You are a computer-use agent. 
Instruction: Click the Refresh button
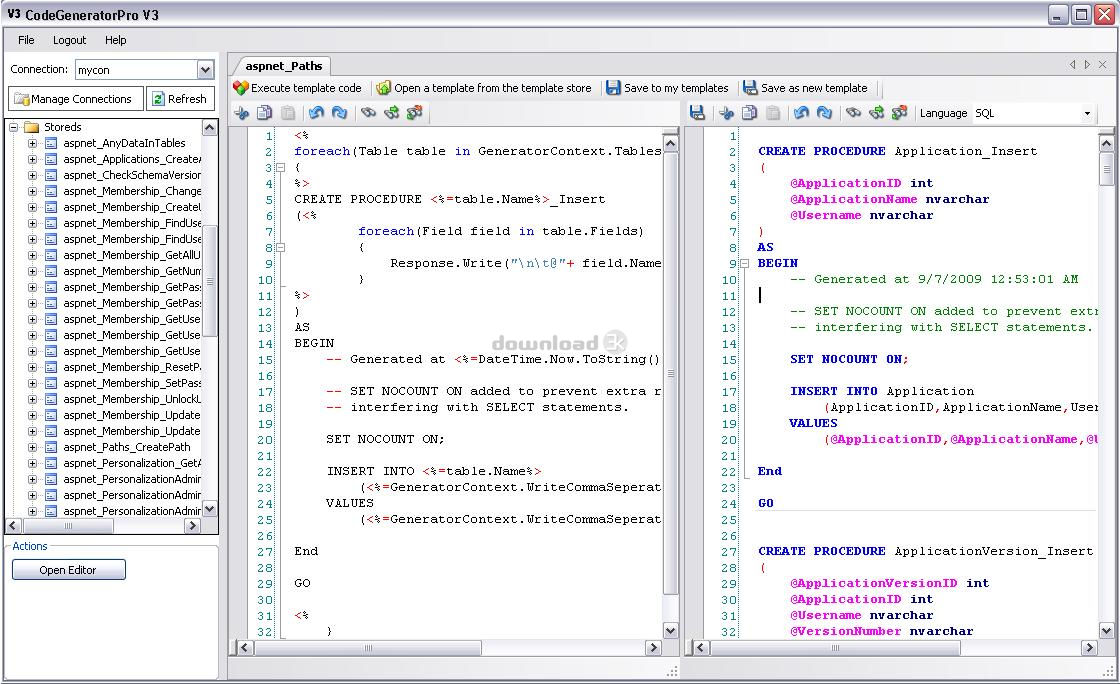point(180,99)
